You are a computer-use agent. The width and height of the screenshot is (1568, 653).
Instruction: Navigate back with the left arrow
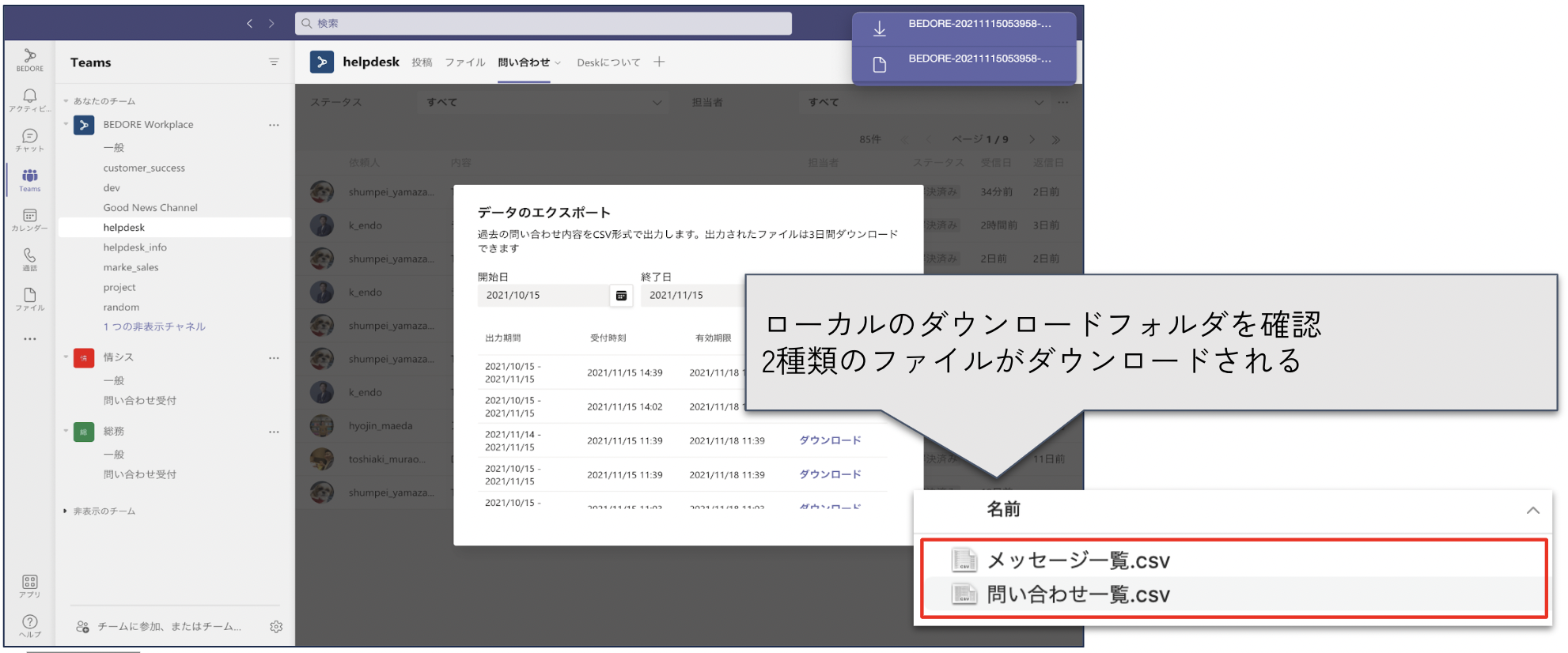pos(250,24)
